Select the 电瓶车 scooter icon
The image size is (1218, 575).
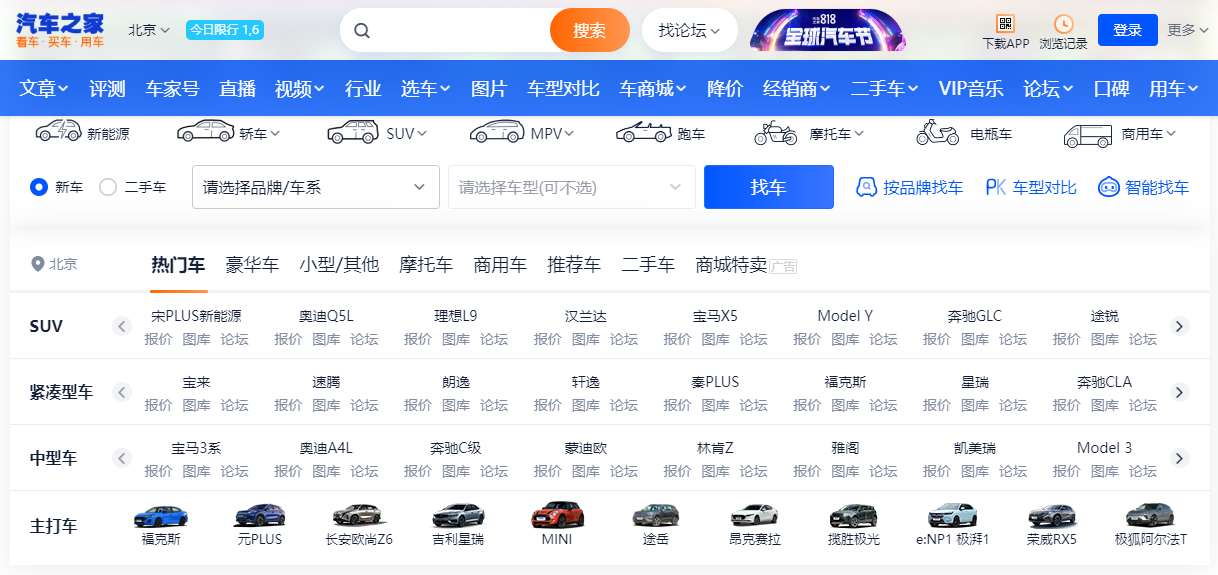tap(938, 132)
